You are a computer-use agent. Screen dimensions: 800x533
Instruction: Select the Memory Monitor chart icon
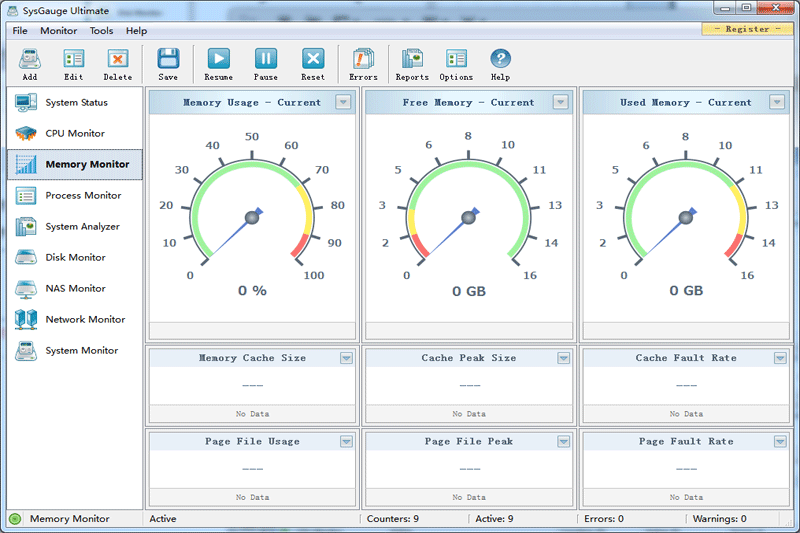(26, 164)
